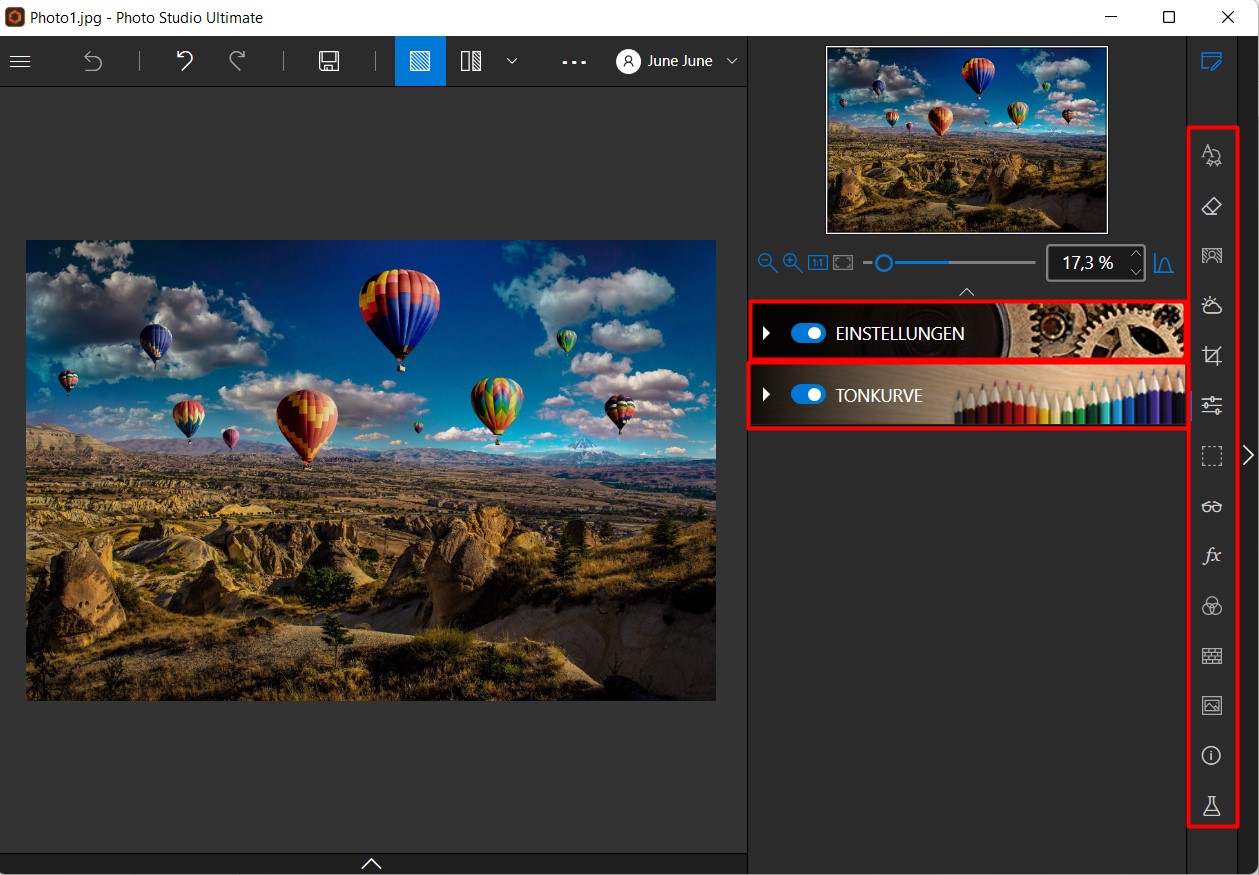This screenshot has width=1259, height=875.
Task: Click the revert arrow icon
Action: tap(92, 61)
